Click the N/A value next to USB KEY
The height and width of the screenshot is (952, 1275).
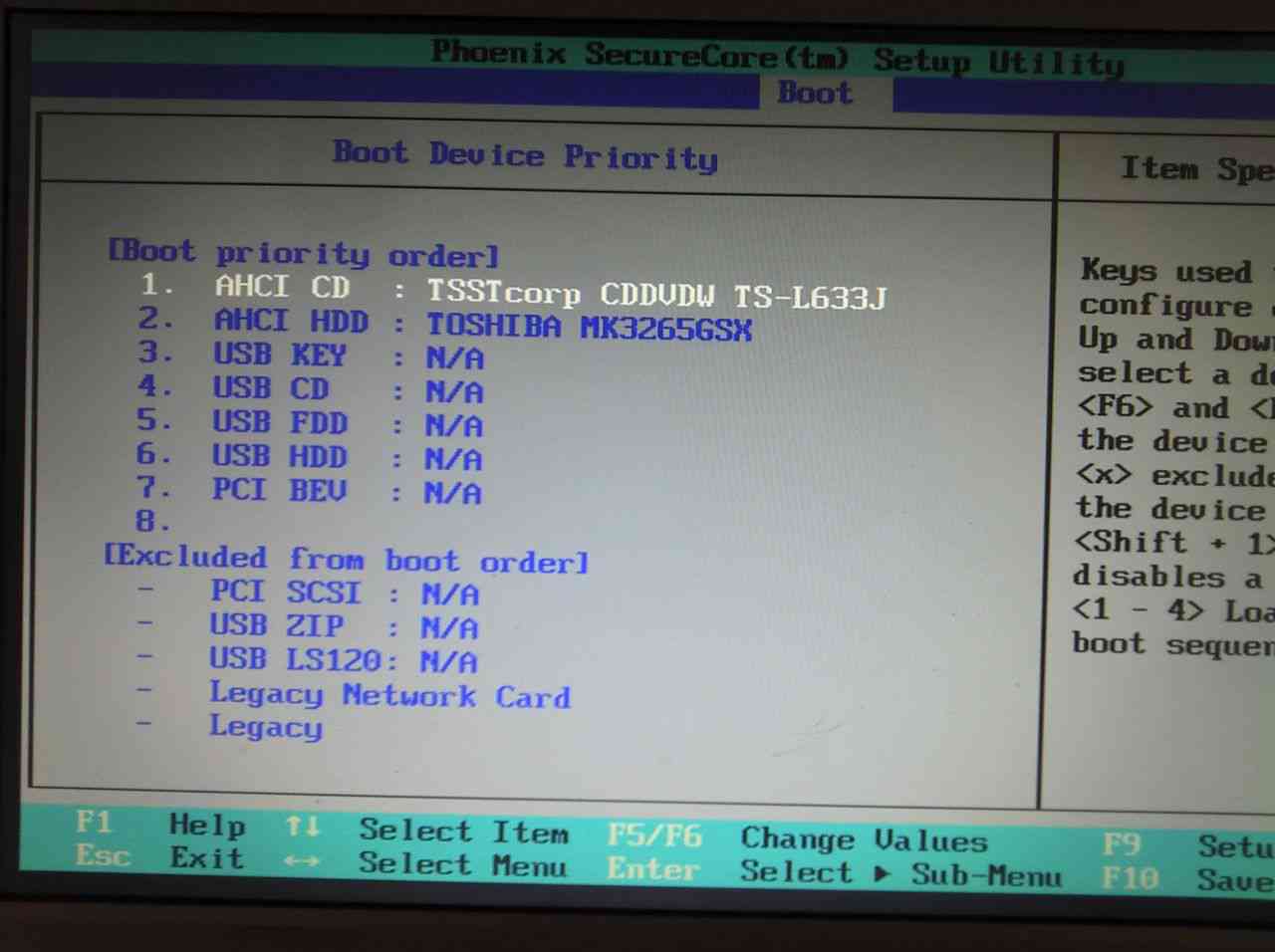click(454, 357)
